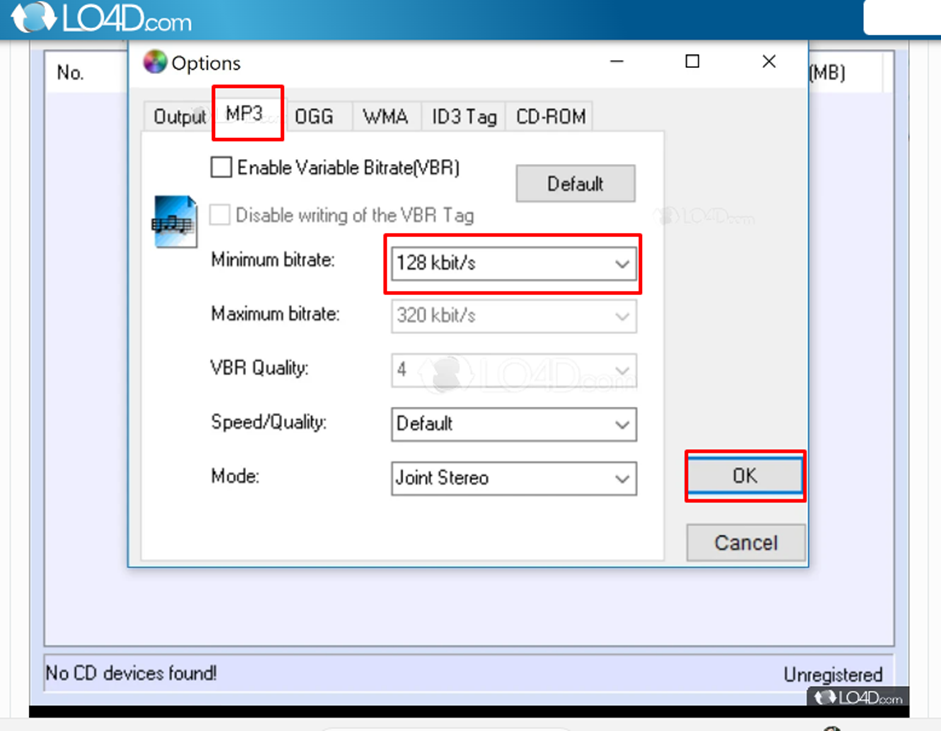Expand the Speed/Quality dropdown
Image resolution: width=941 pixels, height=731 pixels.
[x=513, y=424]
